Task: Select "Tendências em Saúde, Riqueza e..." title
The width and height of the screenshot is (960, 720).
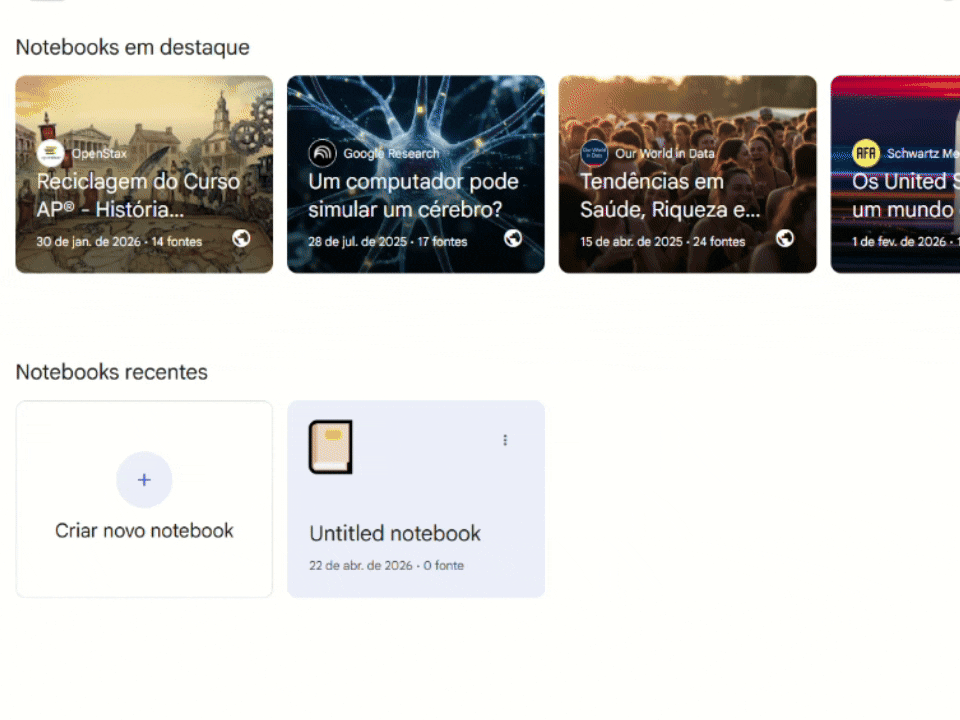Action: (x=670, y=195)
